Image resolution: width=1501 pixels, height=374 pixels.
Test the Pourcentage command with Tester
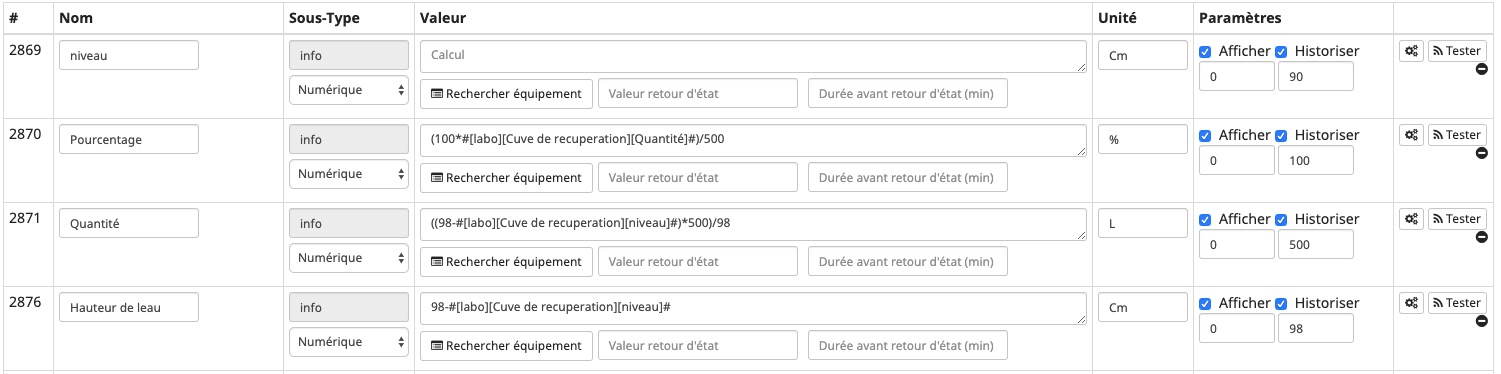click(x=1457, y=135)
